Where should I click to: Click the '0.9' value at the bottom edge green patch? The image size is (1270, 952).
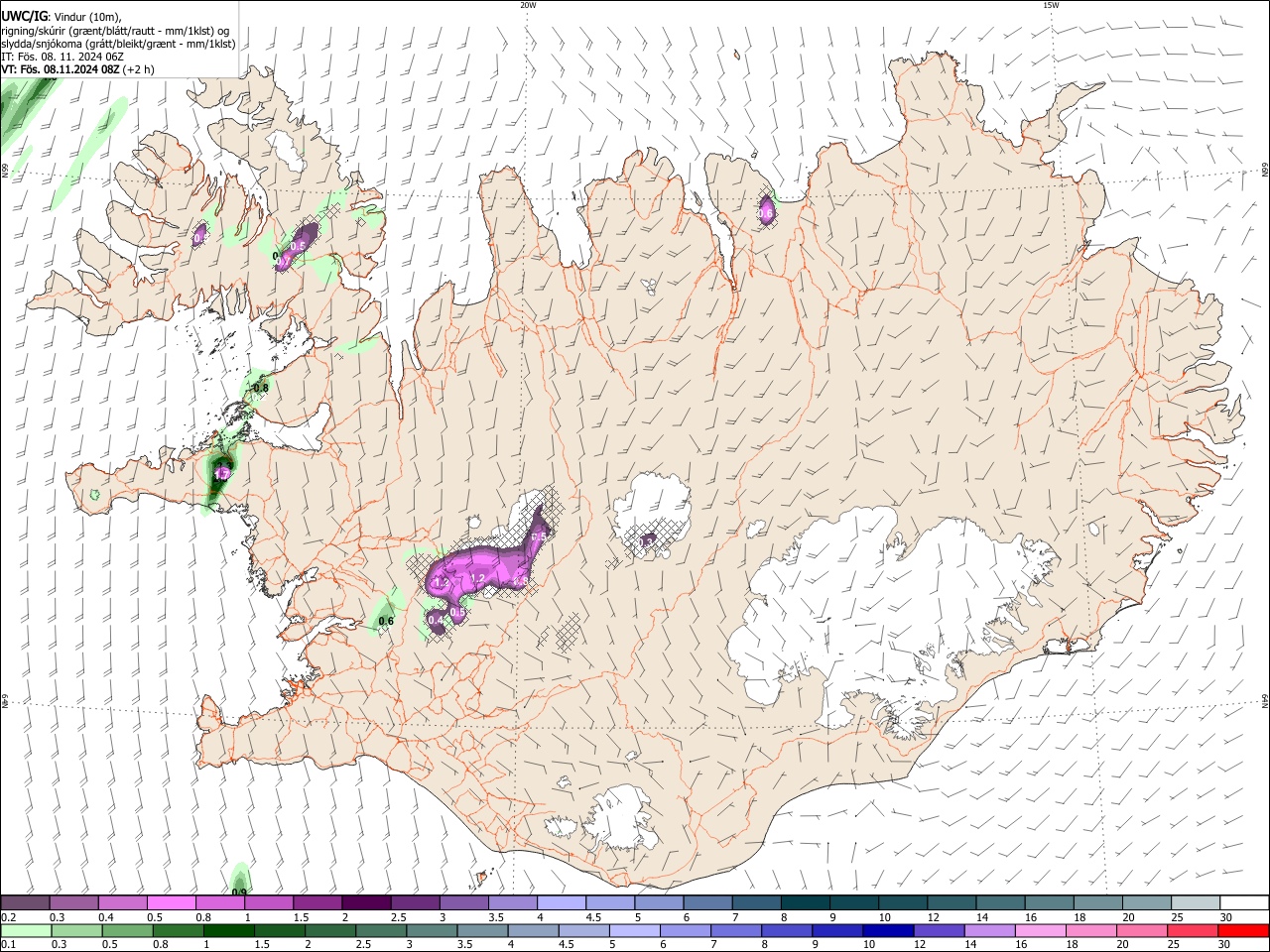tap(239, 892)
